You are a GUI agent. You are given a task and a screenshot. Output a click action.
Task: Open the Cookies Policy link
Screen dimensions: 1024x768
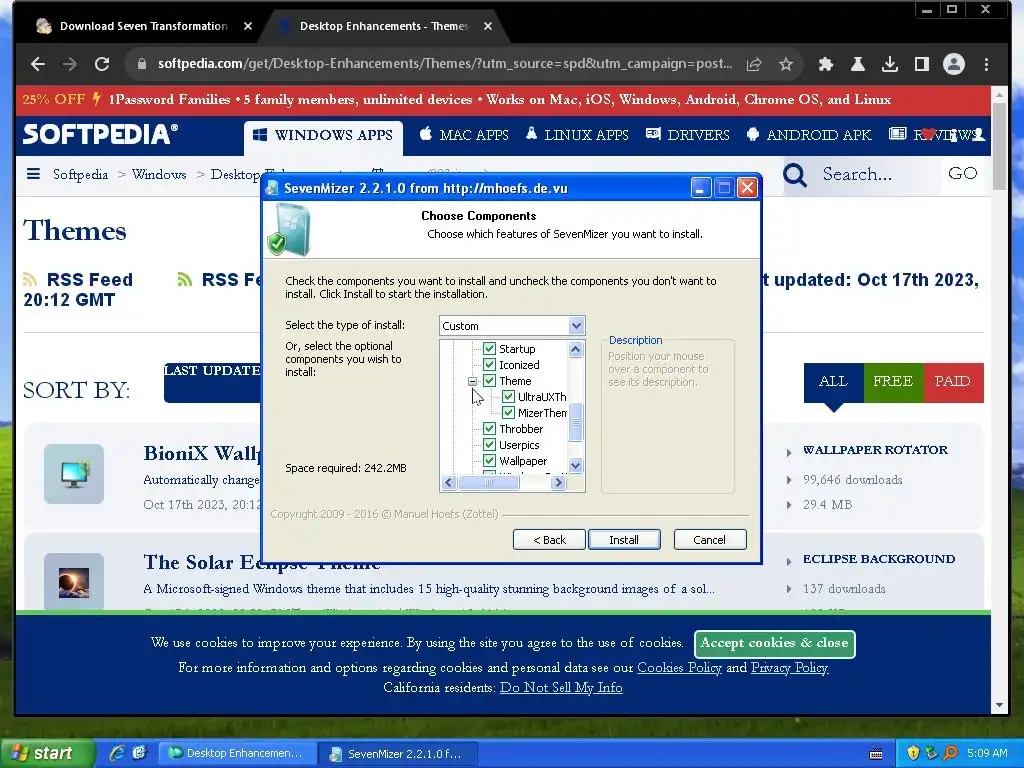click(679, 667)
